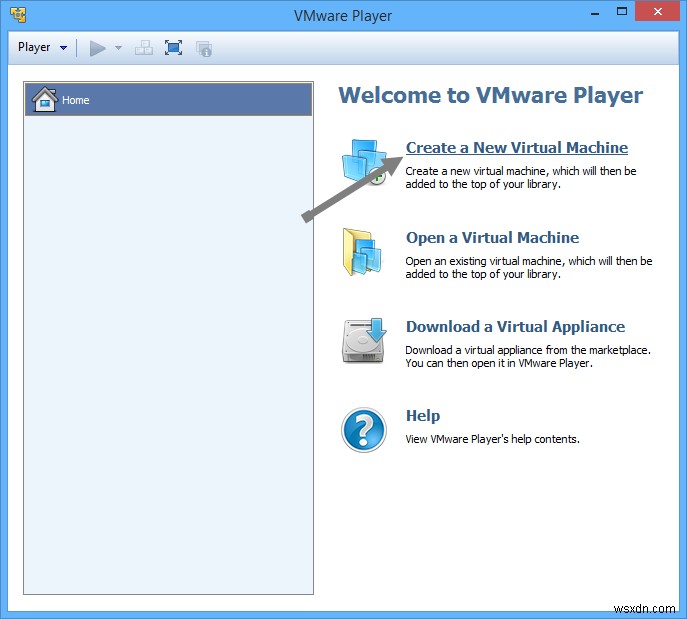Image resolution: width=687 pixels, height=619 pixels.
Task: Open the Help link
Action: tap(423, 415)
